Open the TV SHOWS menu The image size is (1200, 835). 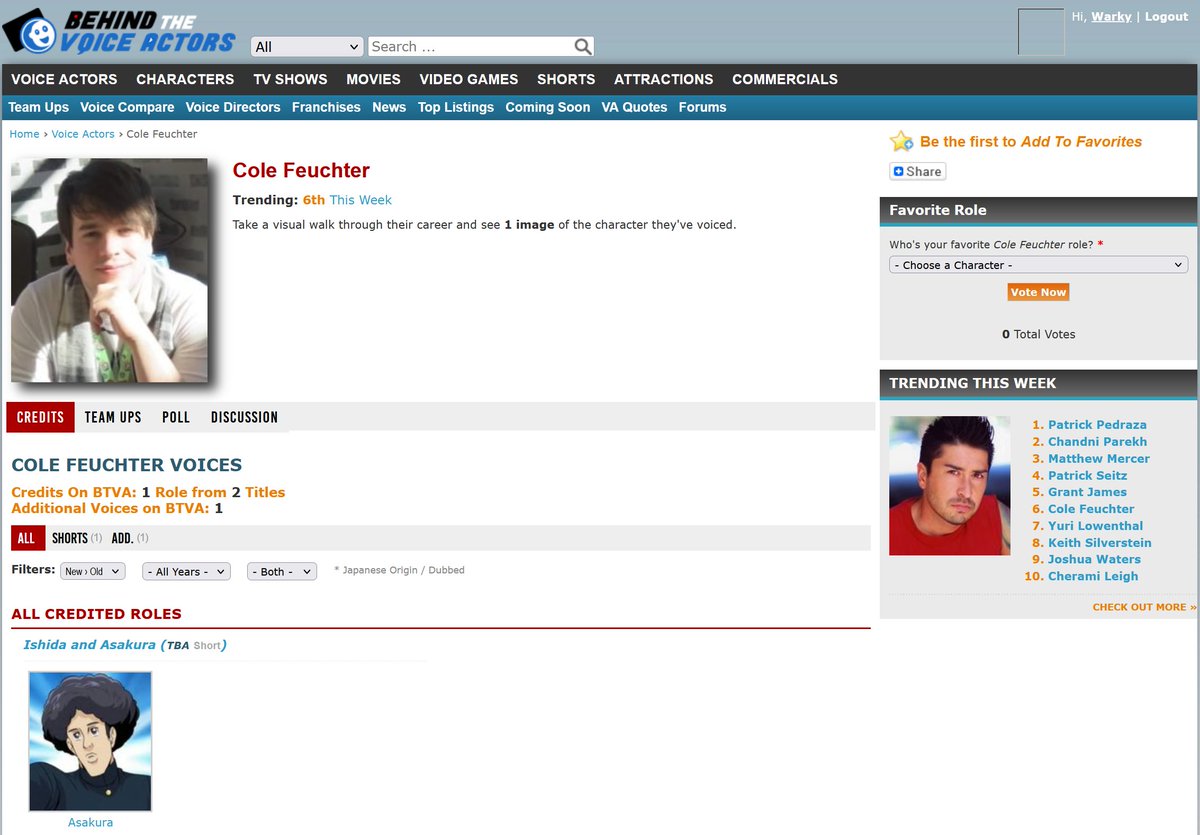[x=290, y=79]
